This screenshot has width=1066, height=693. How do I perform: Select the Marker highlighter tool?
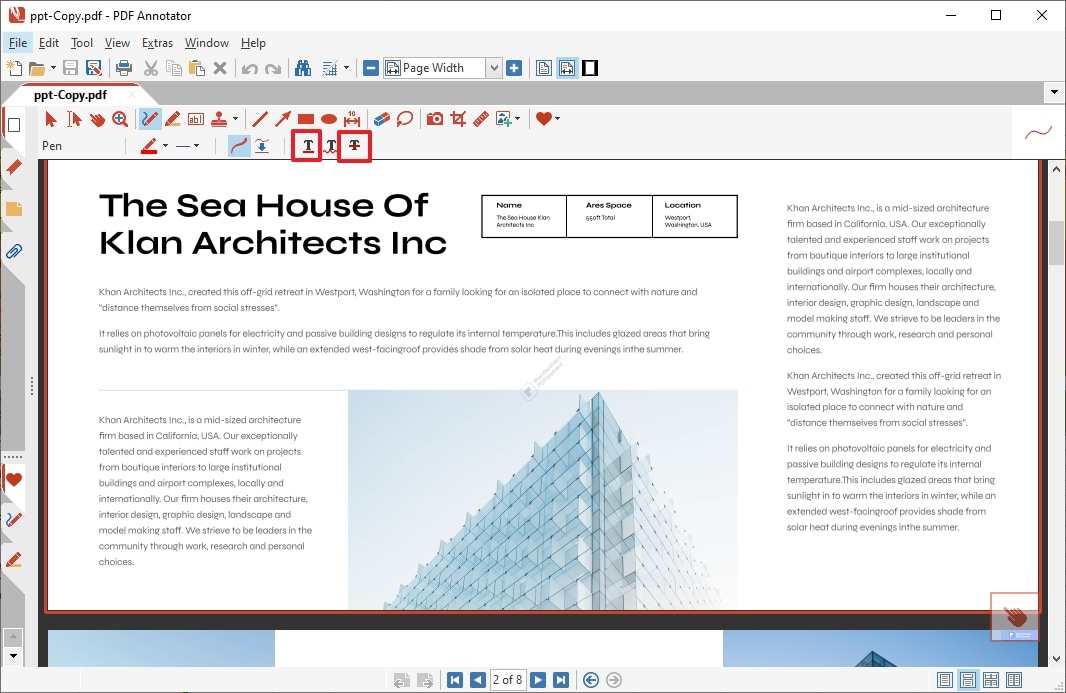[x=173, y=119]
